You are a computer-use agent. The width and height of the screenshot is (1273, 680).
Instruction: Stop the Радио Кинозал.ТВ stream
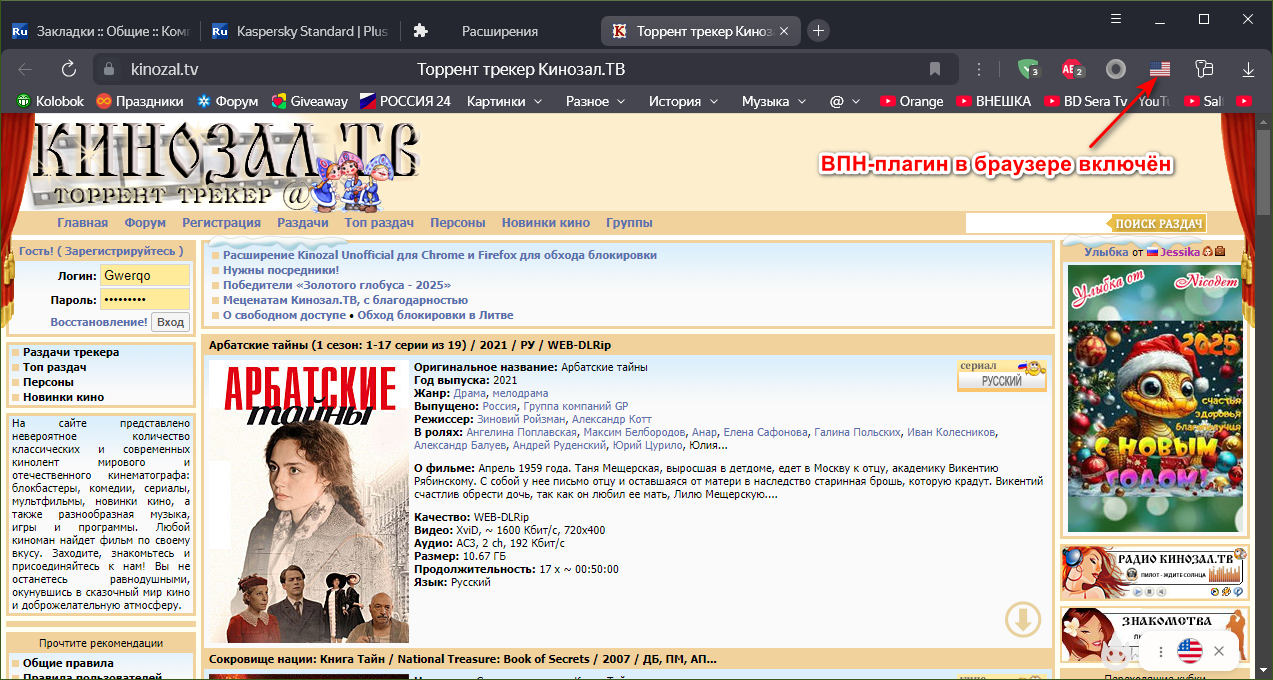(x=1149, y=591)
